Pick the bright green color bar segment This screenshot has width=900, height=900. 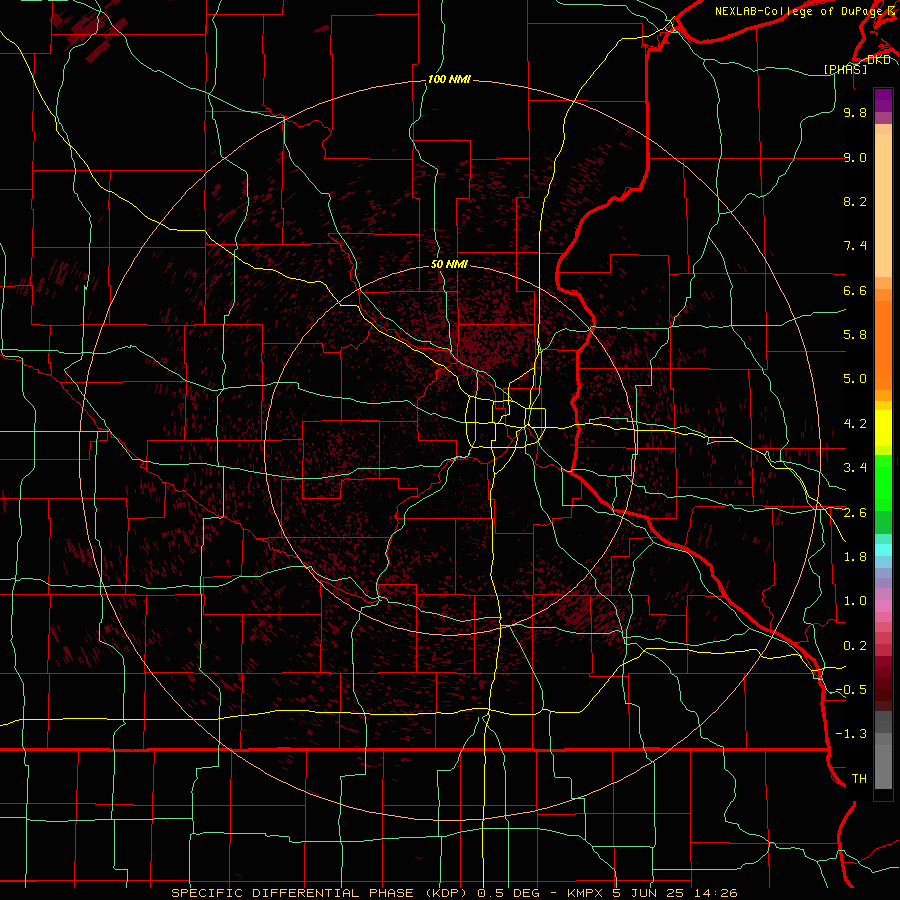point(883,482)
